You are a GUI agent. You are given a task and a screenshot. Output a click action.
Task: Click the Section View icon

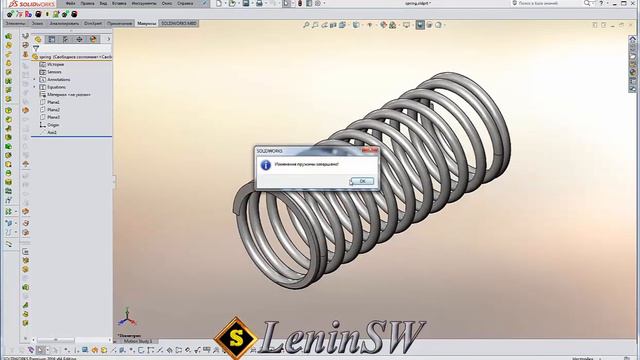coord(333,25)
